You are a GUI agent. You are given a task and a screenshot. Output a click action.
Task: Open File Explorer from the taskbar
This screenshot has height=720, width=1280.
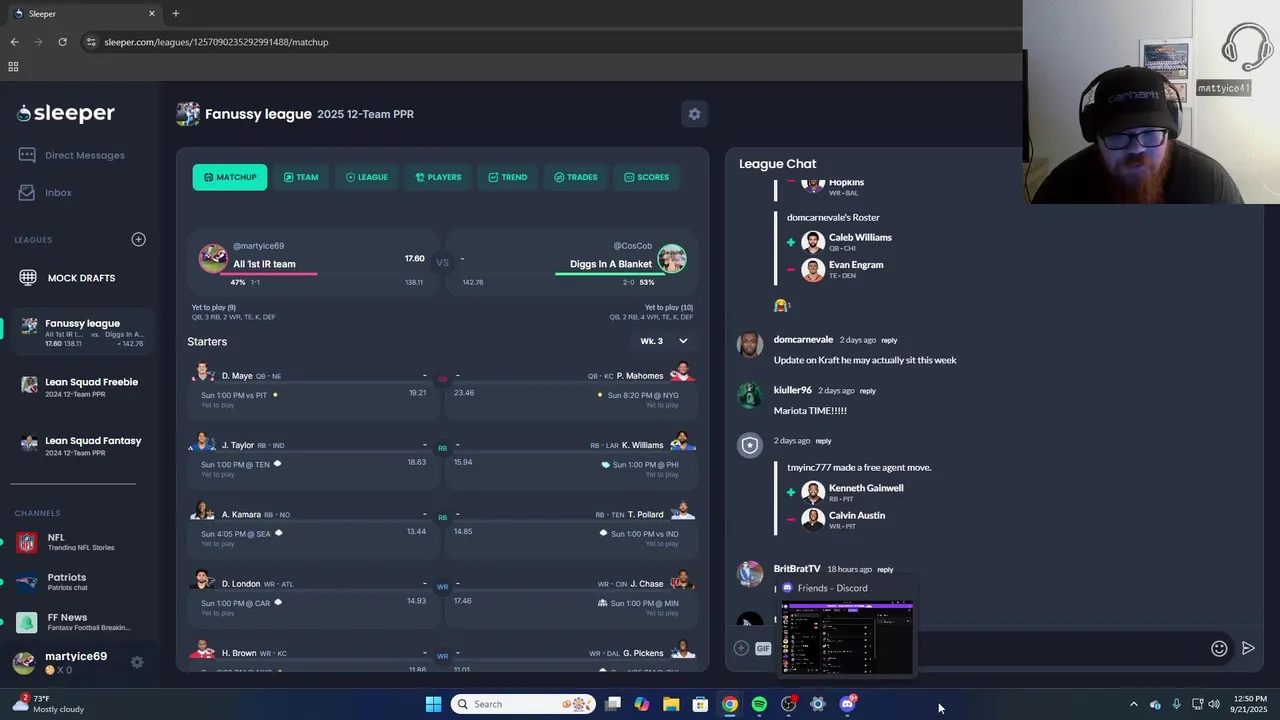(x=671, y=704)
